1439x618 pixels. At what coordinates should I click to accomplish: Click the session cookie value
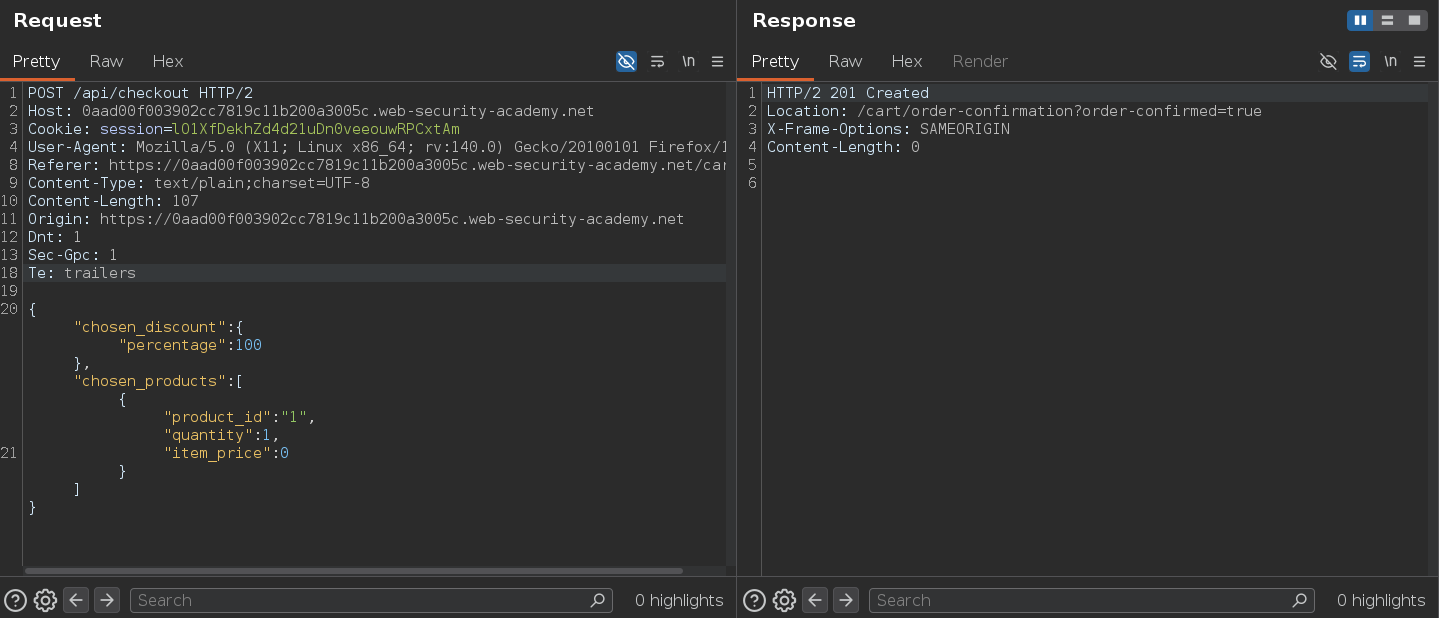[x=316, y=129]
